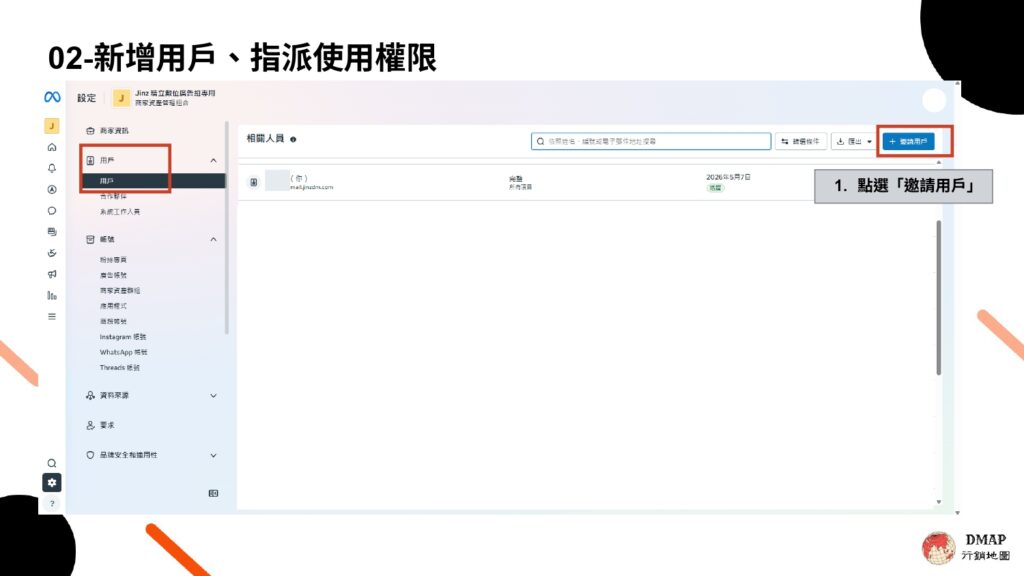1024x576 pixels.
Task: Go to Home via the house icon
Action: pos(52,147)
